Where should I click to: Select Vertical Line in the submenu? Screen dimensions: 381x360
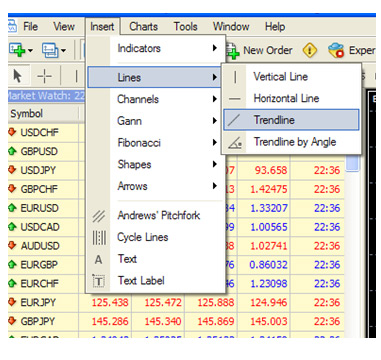291,77
